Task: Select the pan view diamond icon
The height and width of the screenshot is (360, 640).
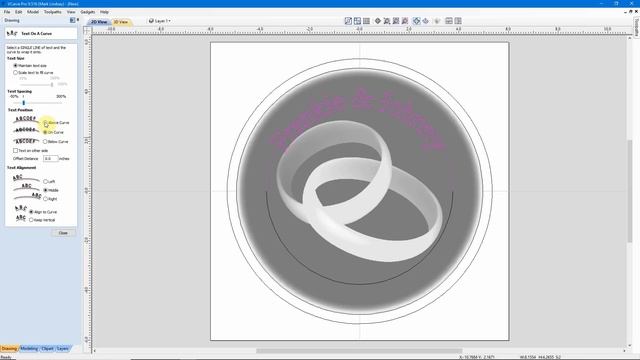Action: 378,21
